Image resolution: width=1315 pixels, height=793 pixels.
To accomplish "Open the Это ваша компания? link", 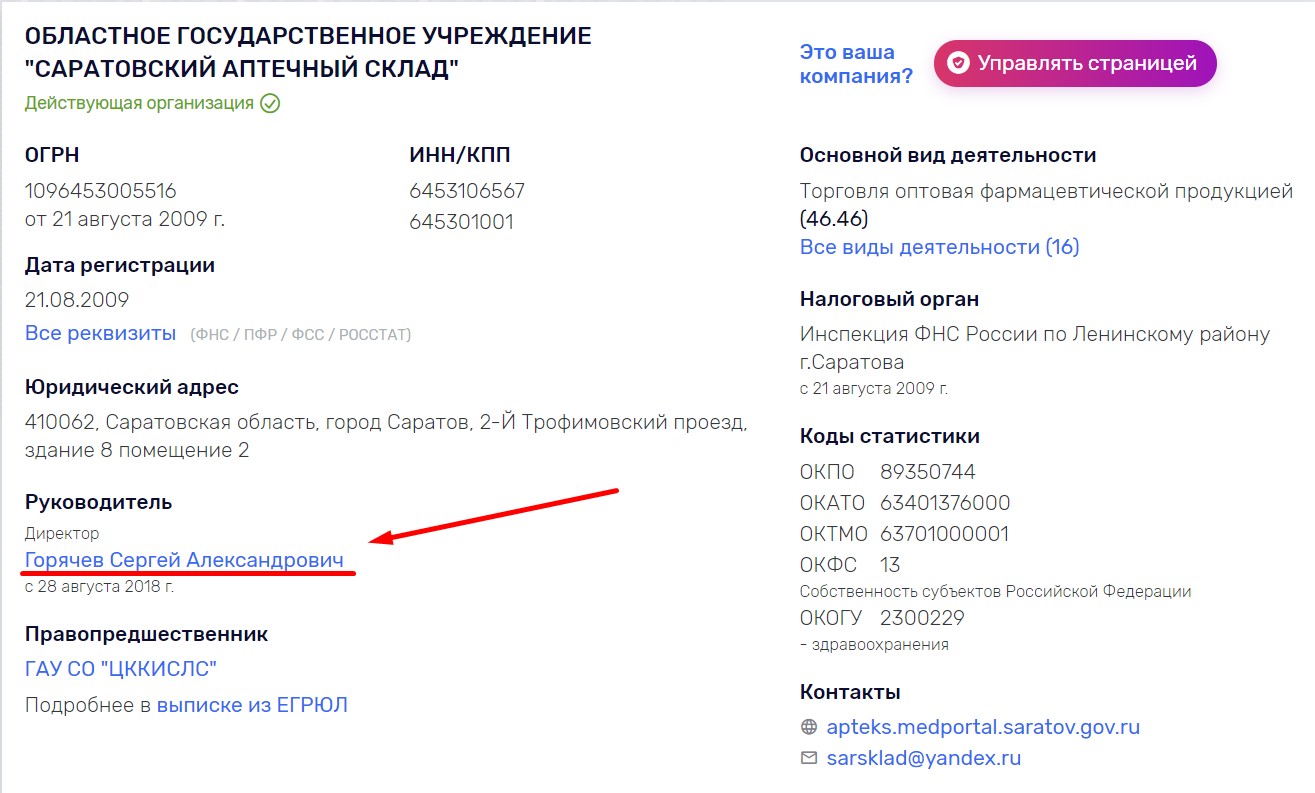I will click(856, 64).
